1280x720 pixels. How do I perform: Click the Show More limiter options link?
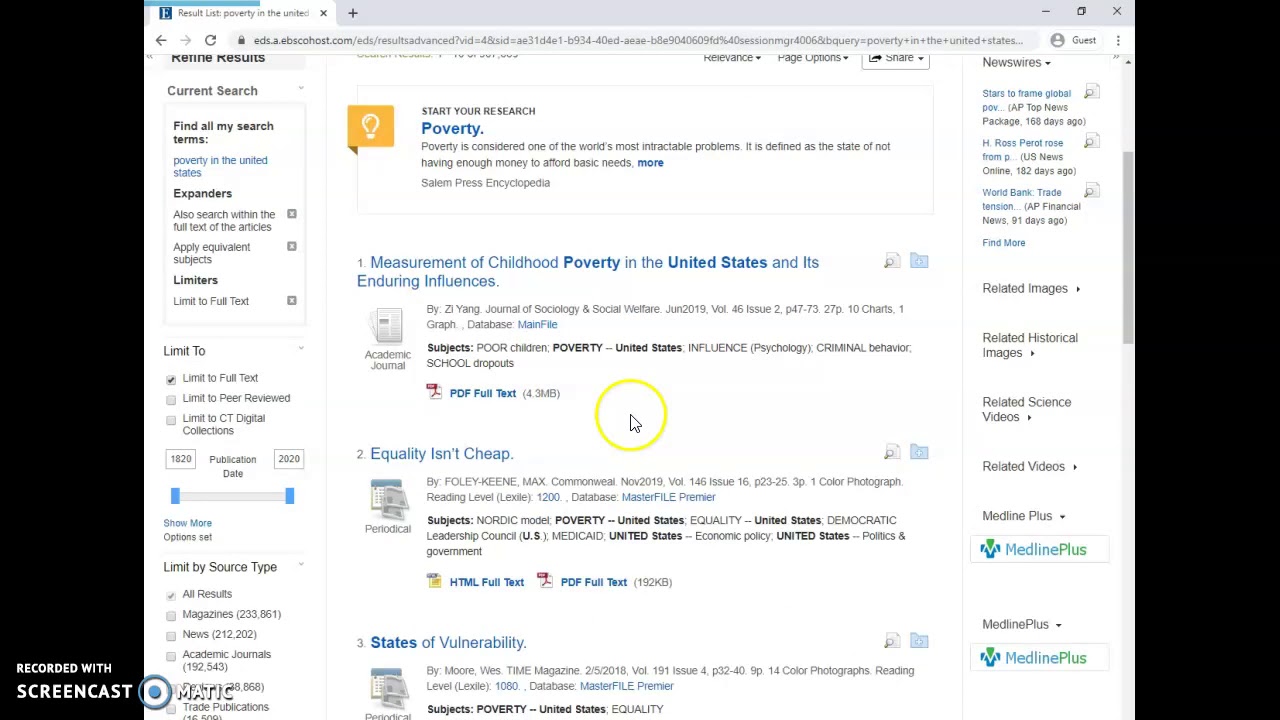(187, 523)
